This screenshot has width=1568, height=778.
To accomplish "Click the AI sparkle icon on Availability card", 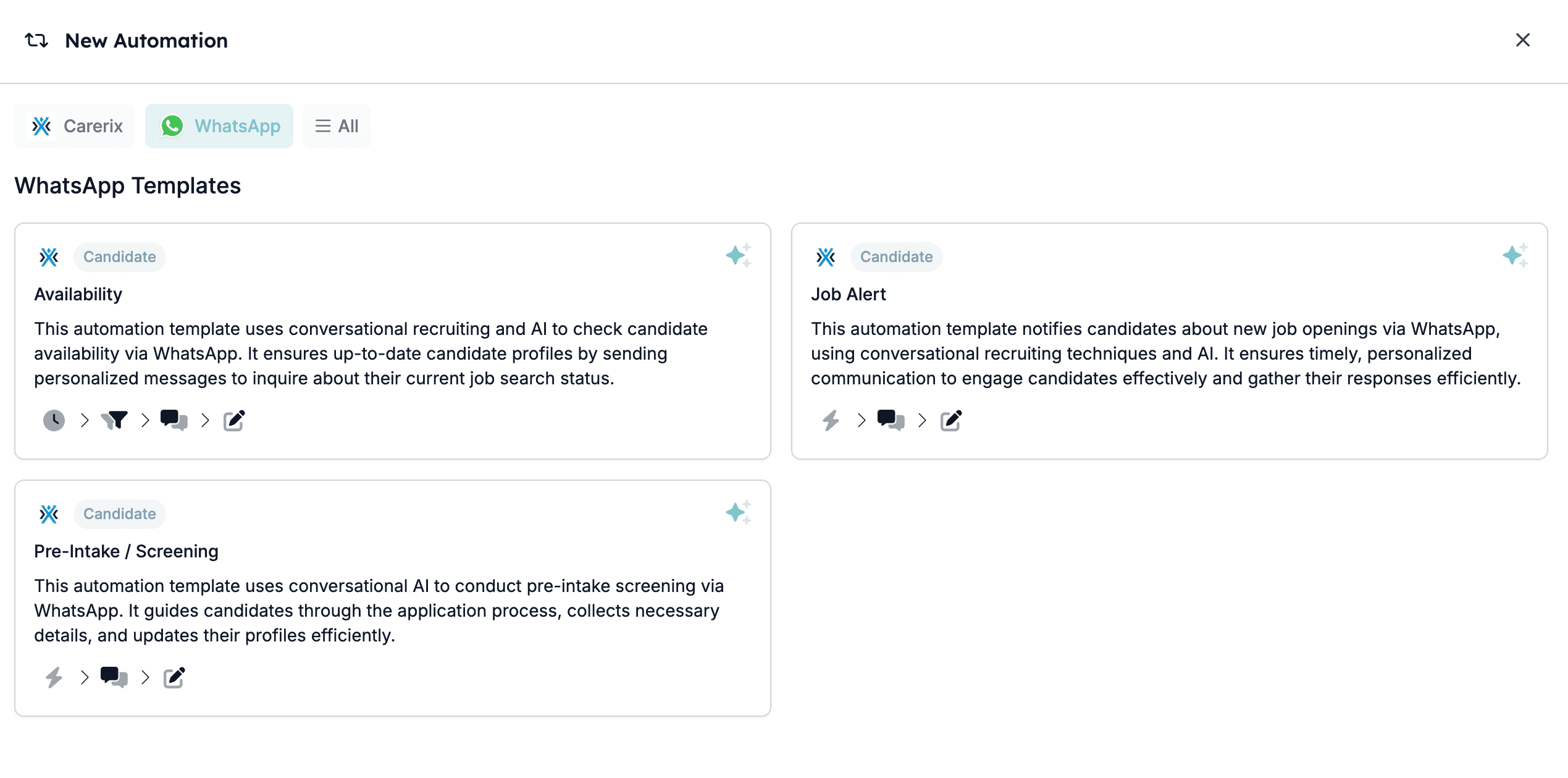I will tap(739, 255).
